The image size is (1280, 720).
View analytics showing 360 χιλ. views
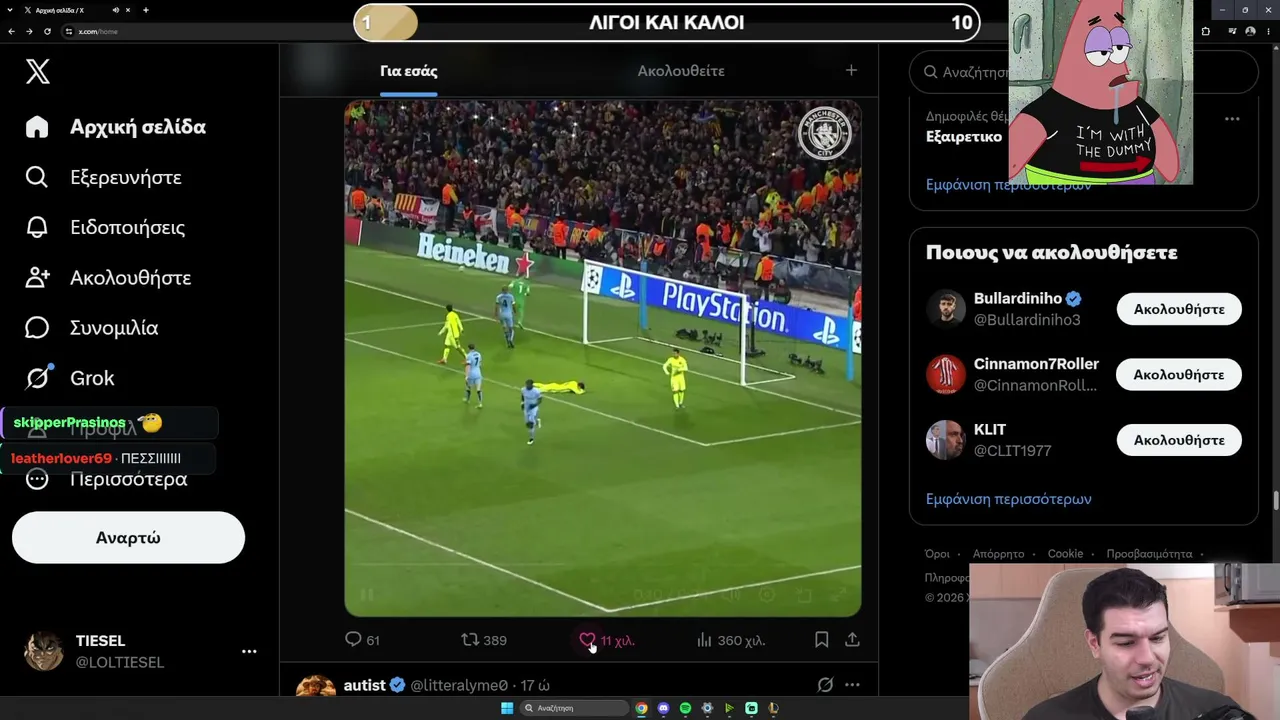730,640
